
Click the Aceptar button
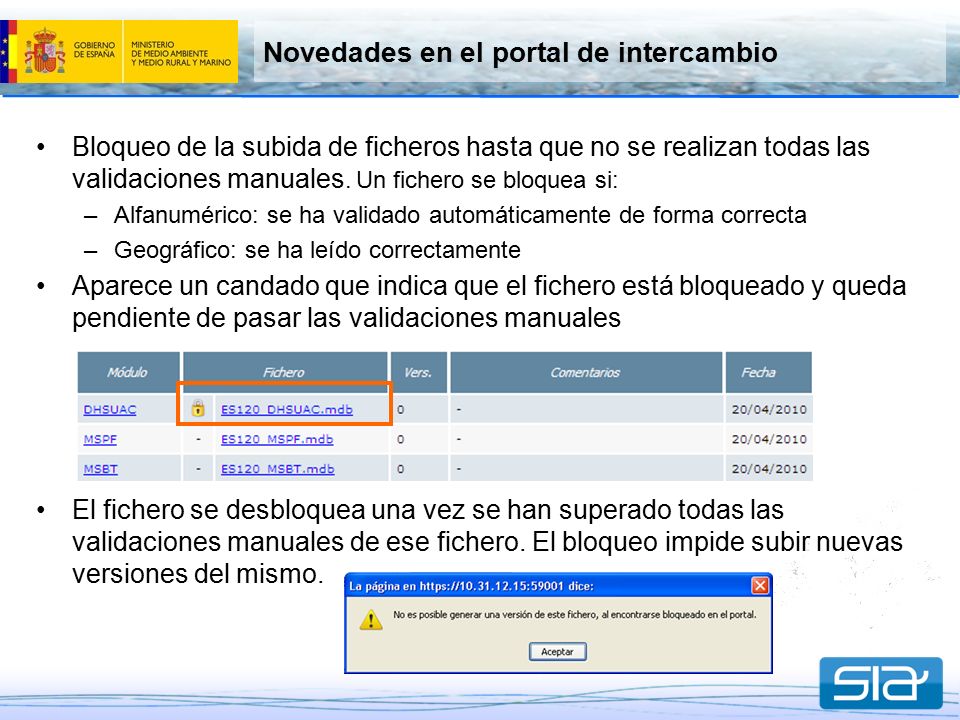[x=557, y=652]
